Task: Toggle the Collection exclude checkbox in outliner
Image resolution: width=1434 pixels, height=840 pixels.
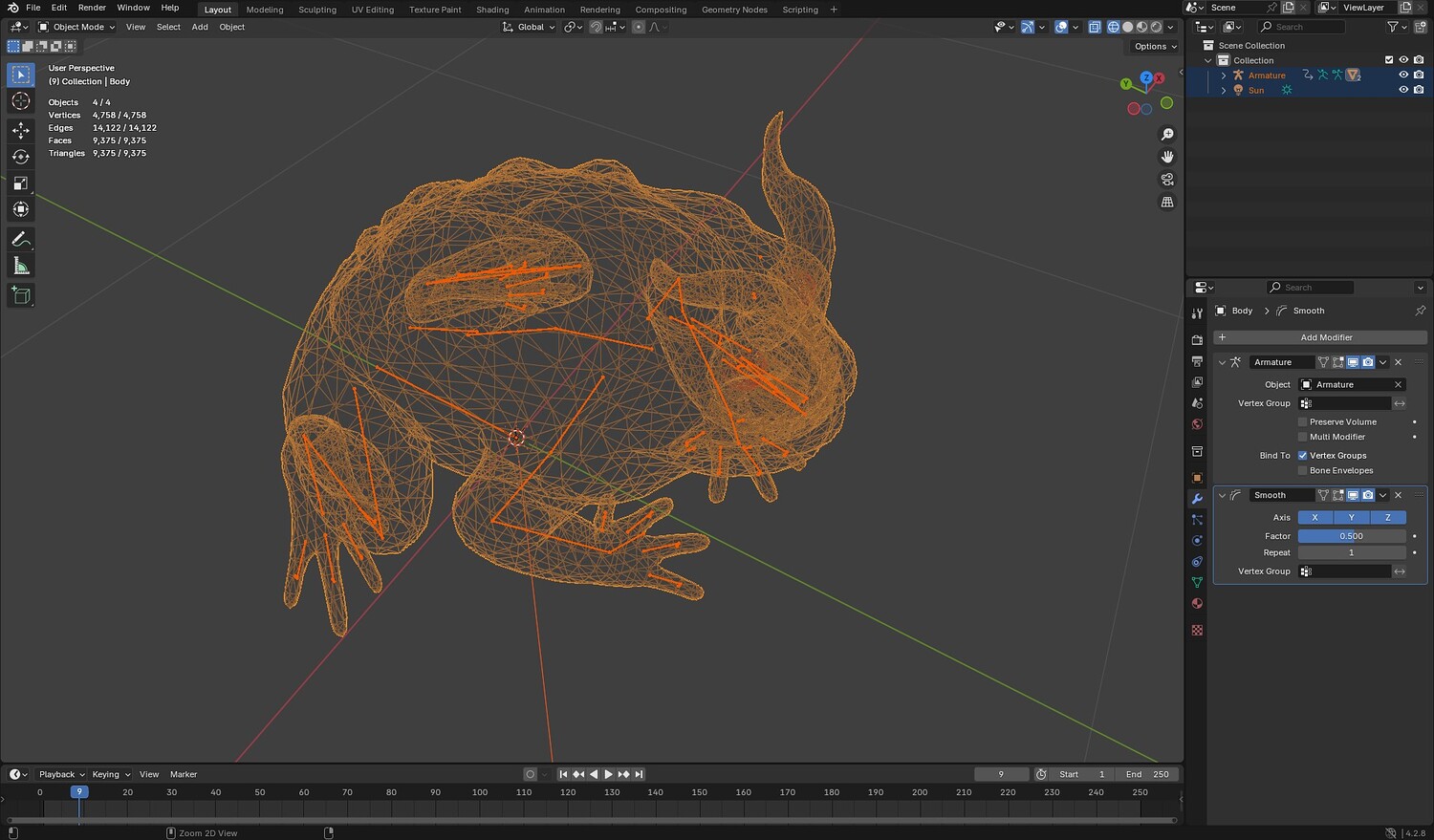Action: [1389, 60]
